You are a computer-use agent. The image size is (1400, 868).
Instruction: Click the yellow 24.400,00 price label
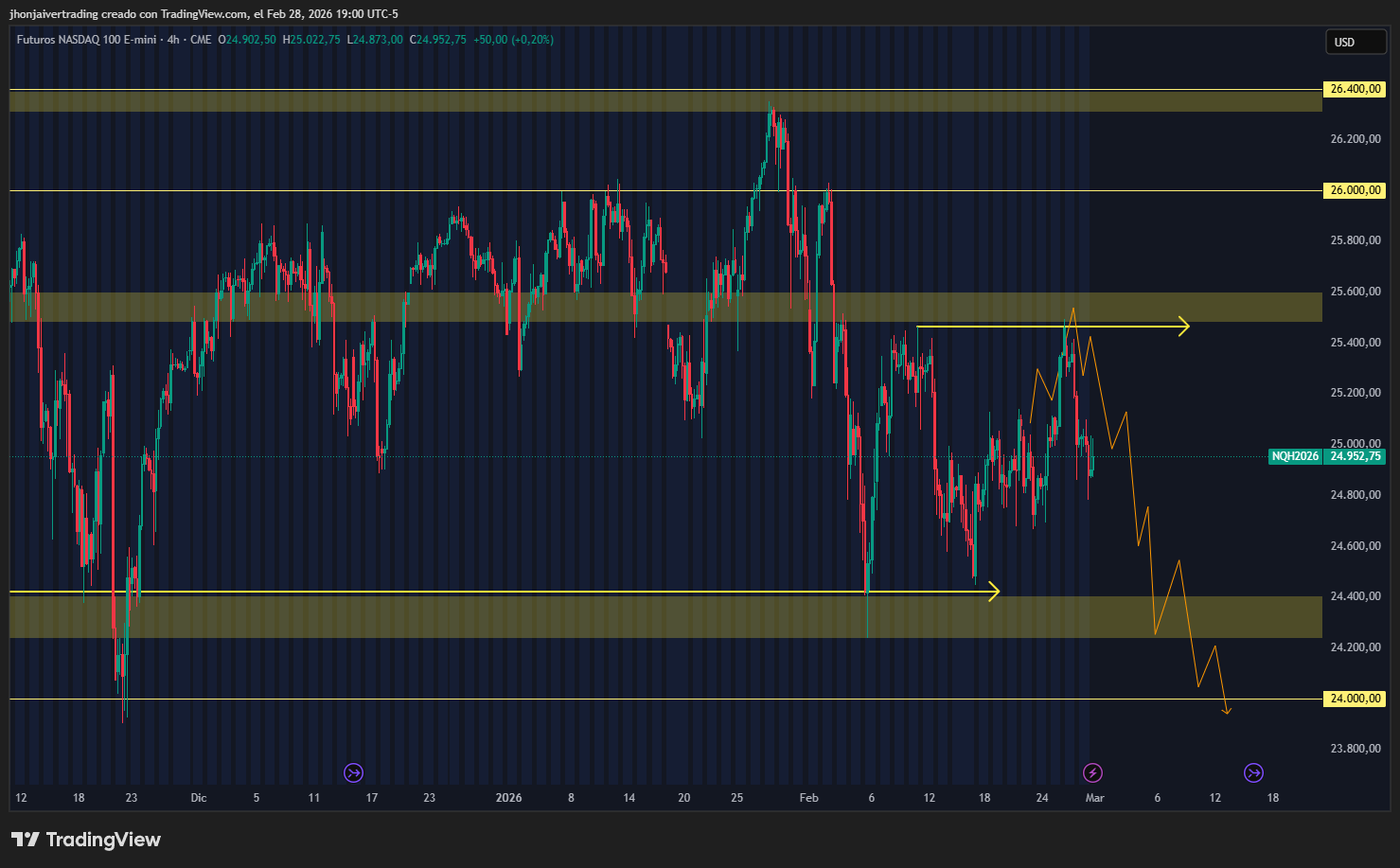click(x=1354, y=596)
